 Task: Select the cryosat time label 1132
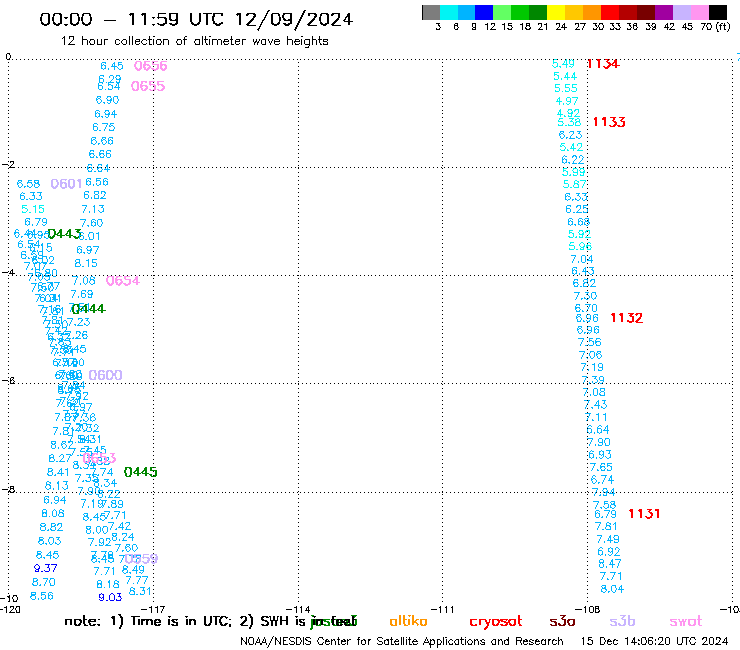(626, 318)
